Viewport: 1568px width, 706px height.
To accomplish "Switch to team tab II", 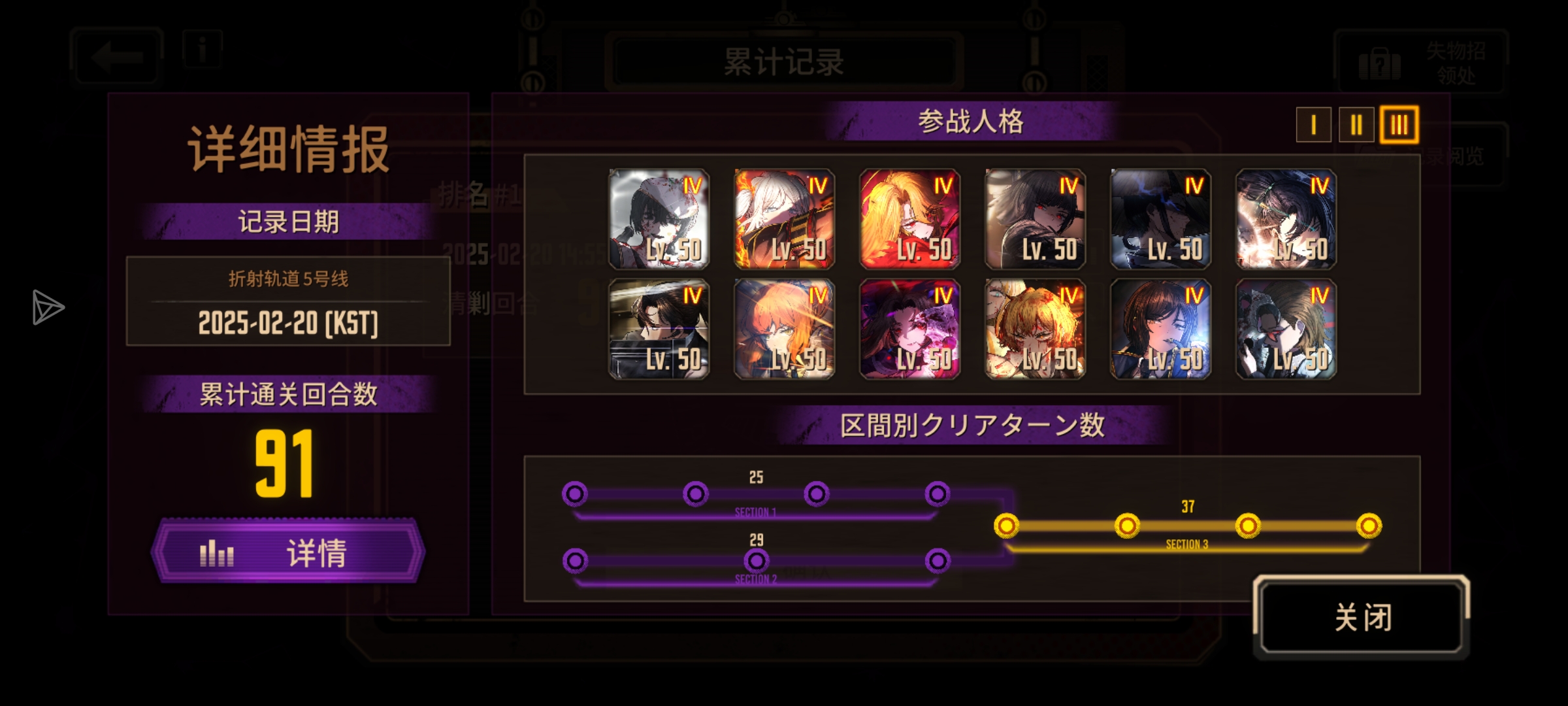I will tap(1356, 124).
